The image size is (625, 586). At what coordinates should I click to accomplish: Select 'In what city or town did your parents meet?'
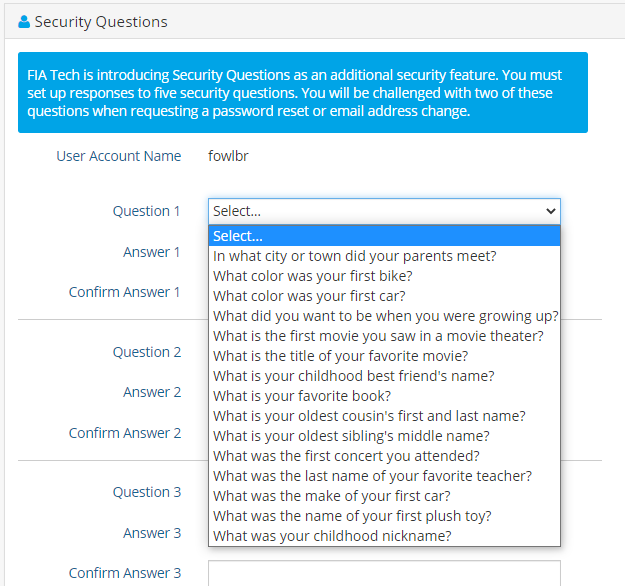[384, 256]
